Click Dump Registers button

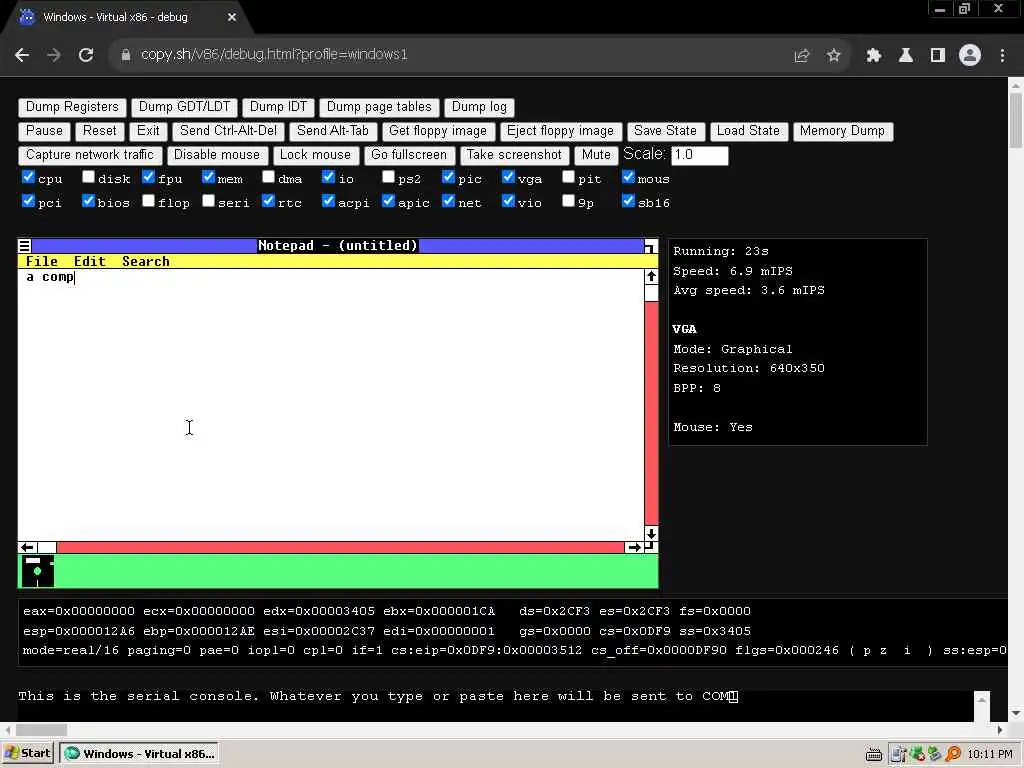pyautogui.click(x=72, y=107)
